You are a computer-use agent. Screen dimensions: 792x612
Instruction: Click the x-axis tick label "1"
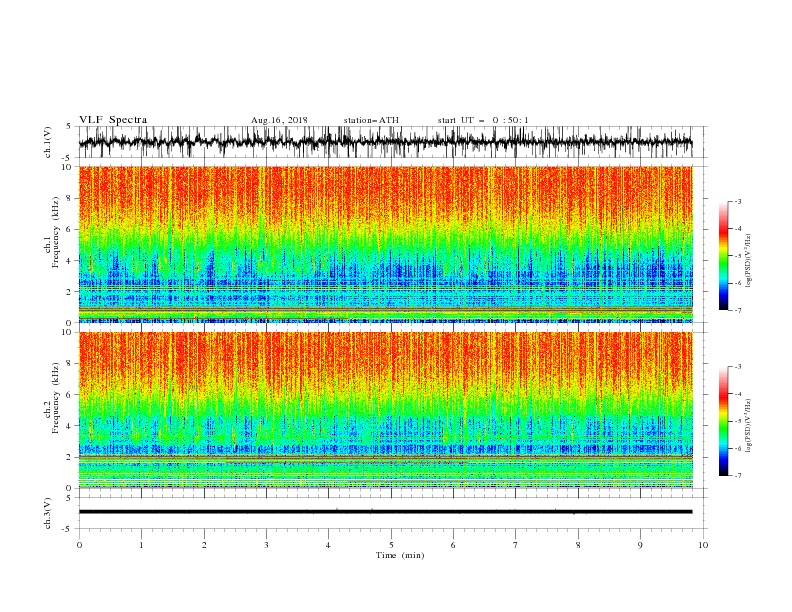[141, 545]
